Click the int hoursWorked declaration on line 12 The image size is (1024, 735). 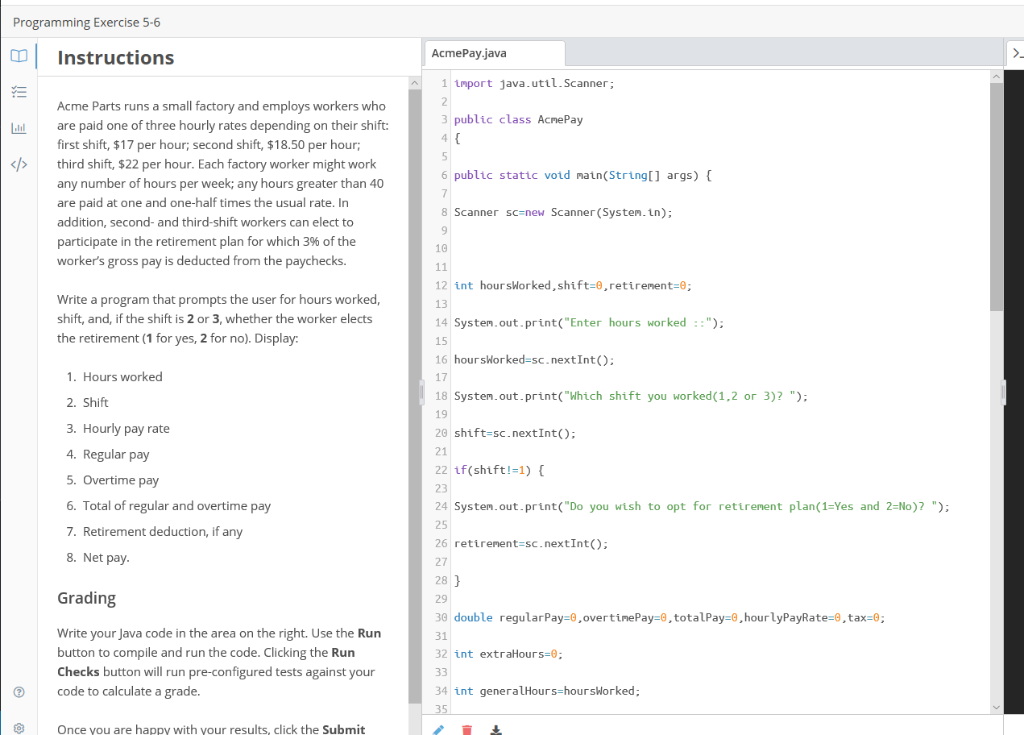point(573,286)
